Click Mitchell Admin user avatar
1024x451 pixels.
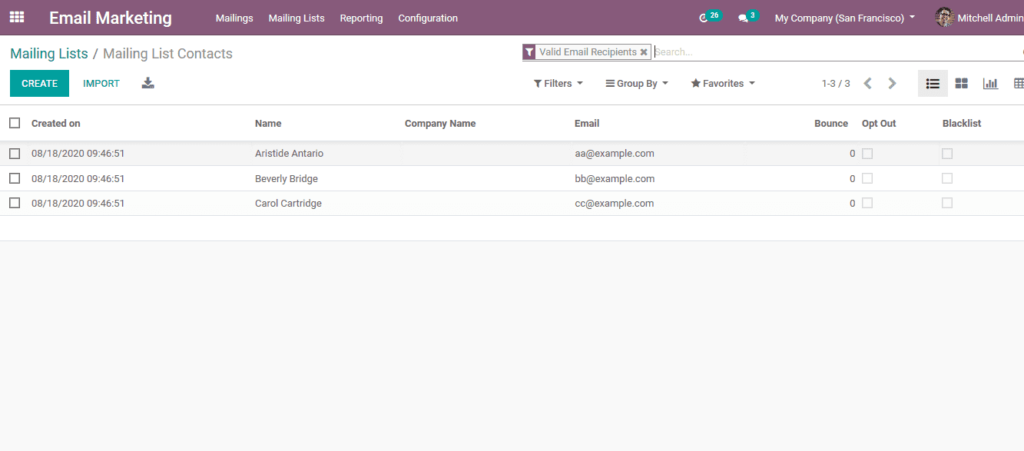pyautogui.click(x=944, y=18)
